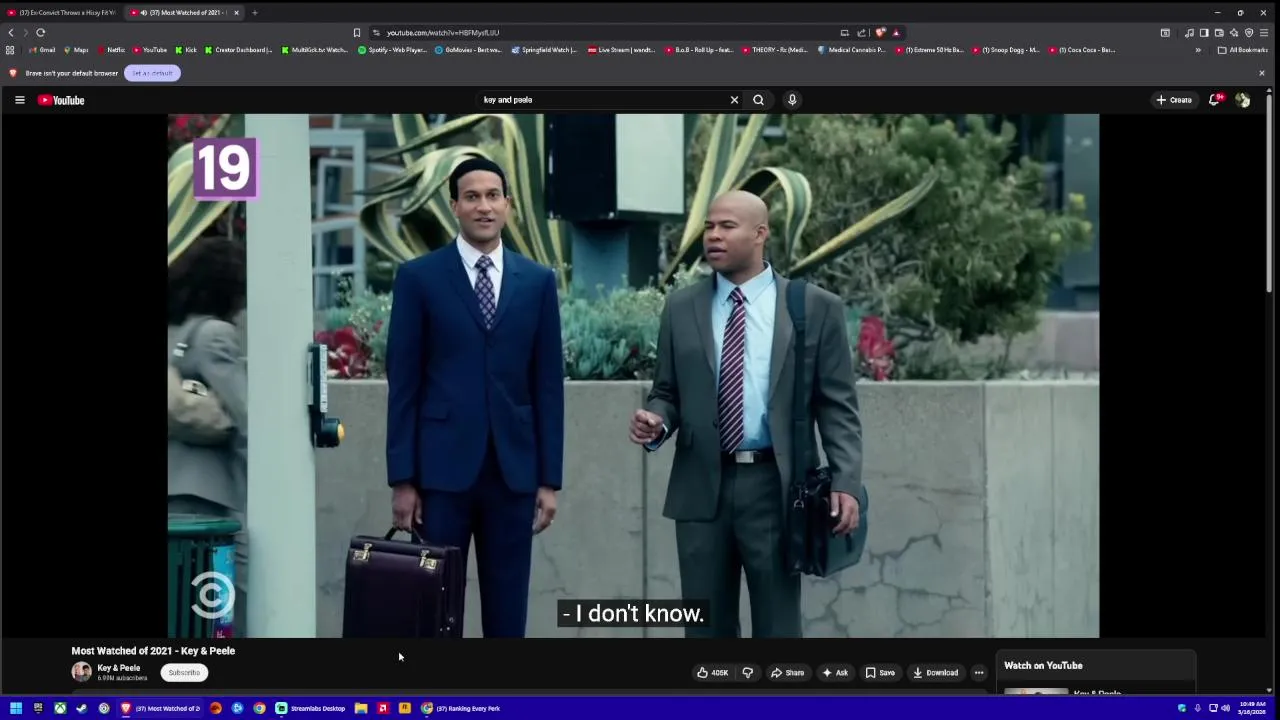Viewport: 1280px width, 720px height.
Task: Open the YouTube guide hamburger menu
Action: click(x=19, y=100)
